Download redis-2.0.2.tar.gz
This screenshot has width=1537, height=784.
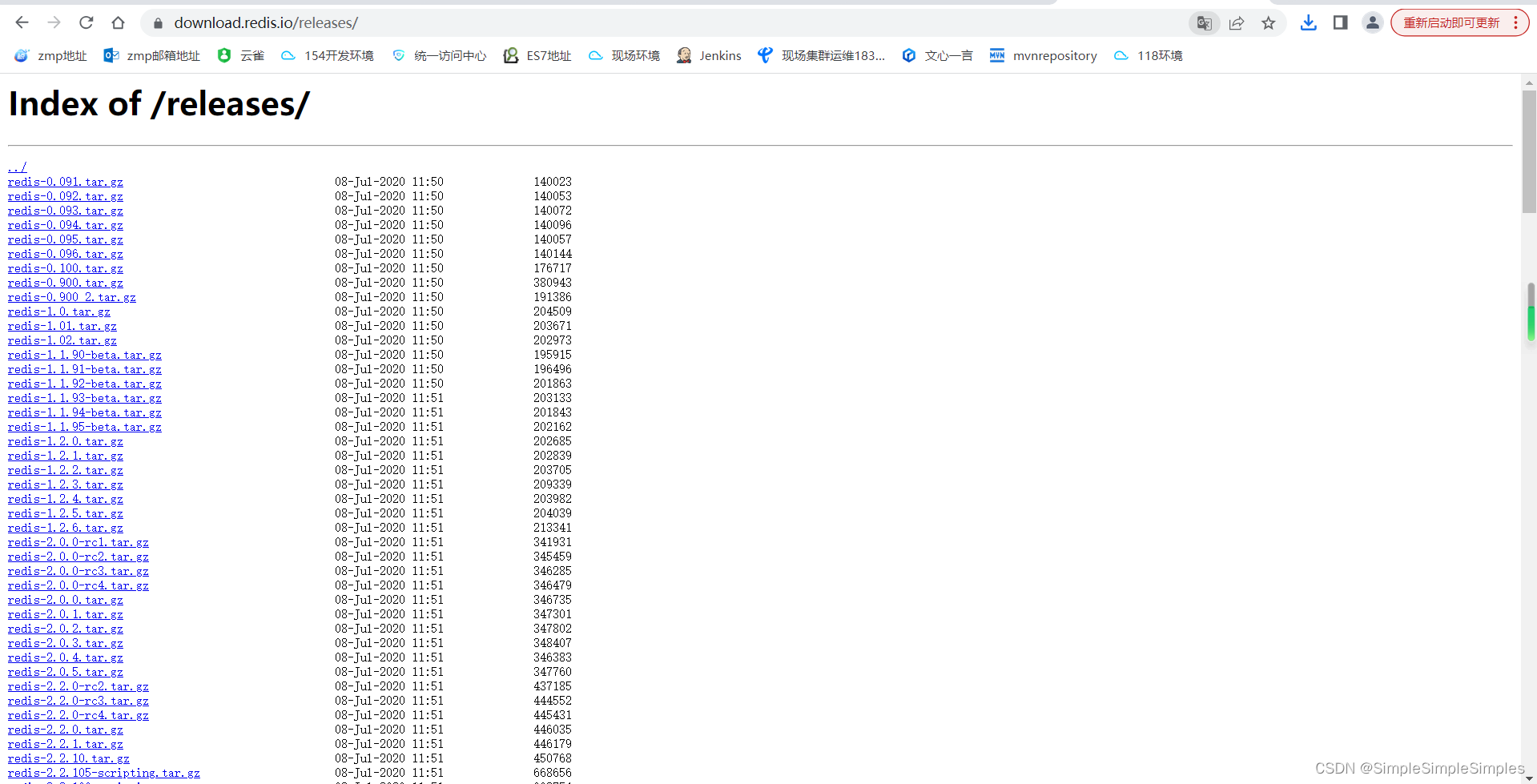(66, 629)
